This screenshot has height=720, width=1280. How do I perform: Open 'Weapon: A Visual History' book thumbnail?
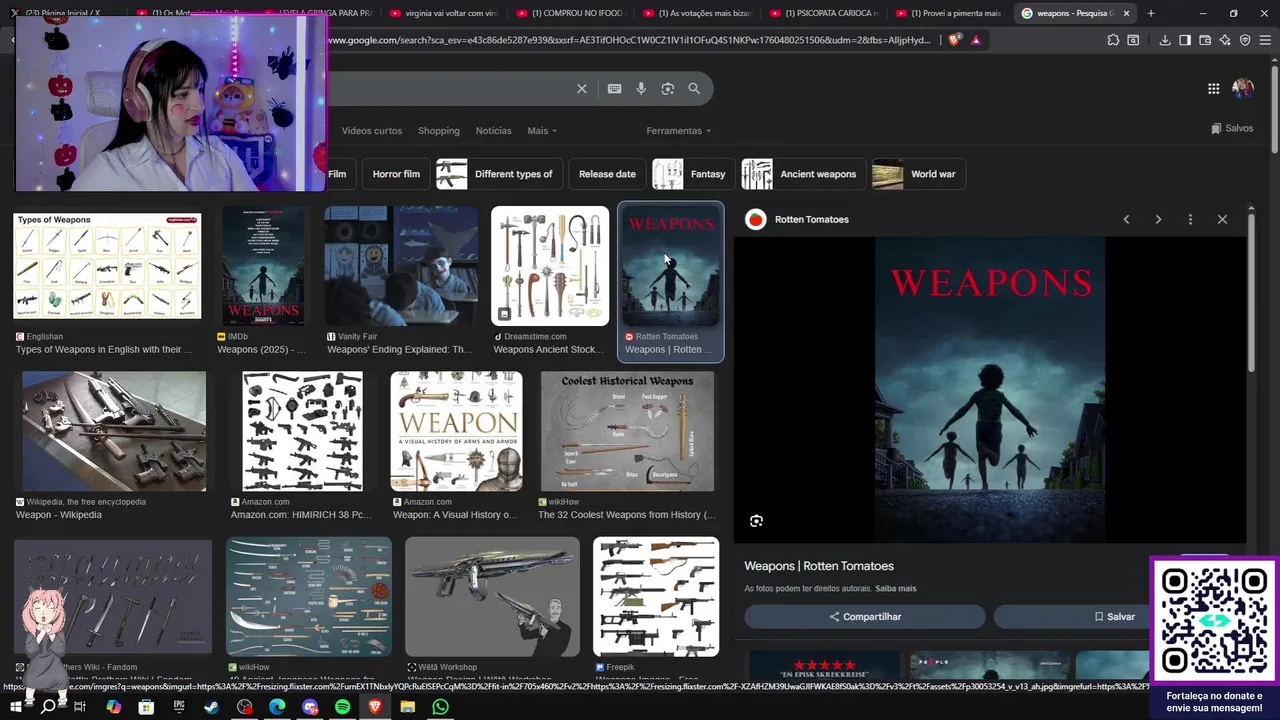[456, 431]
